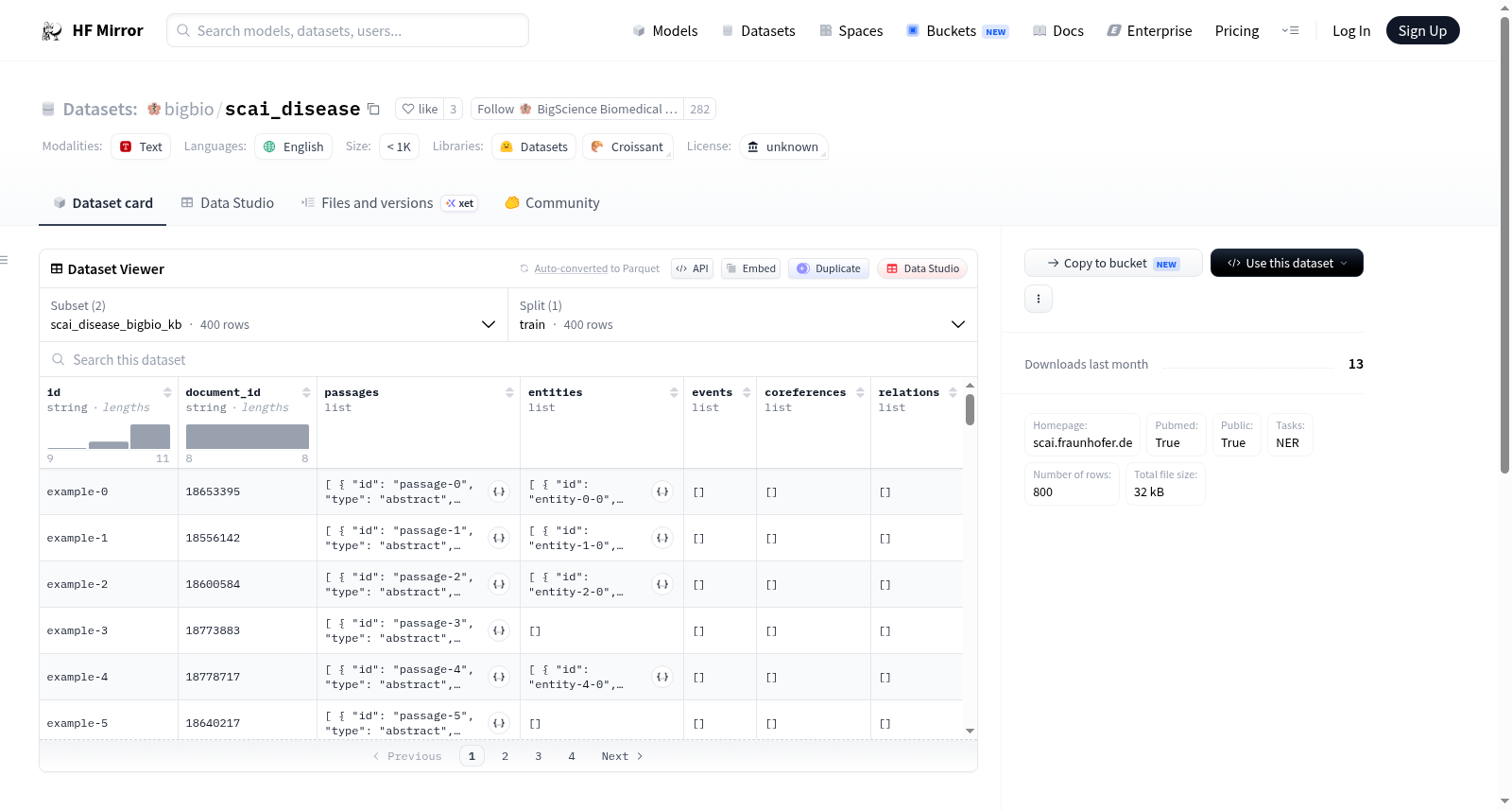1512x810 pixels.
Task: Click the main search models field
Action: tap(348, 30)
